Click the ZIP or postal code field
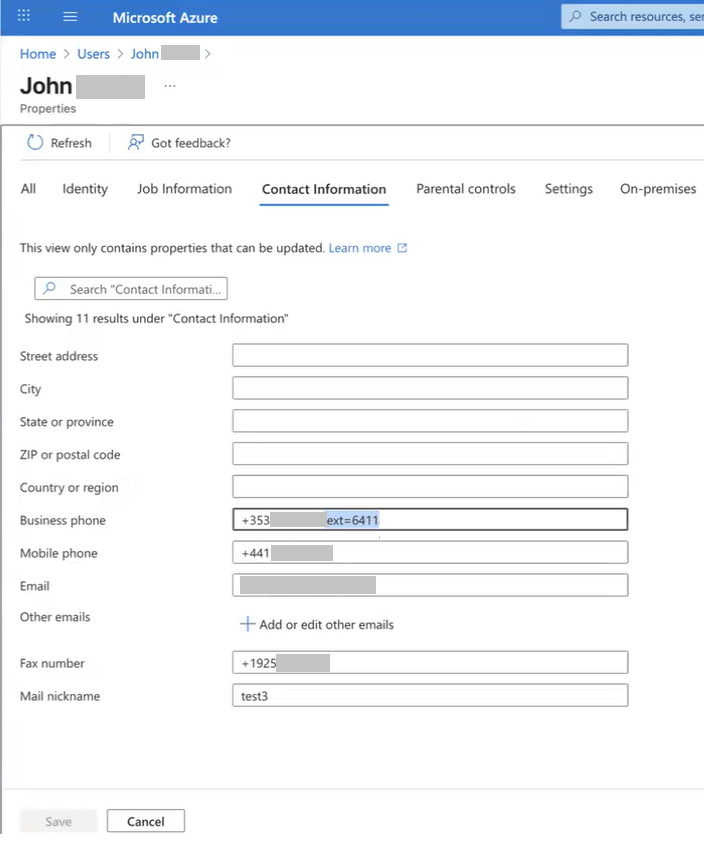The height and width of the screenshot is (852, 704). pyautogui.click(x=430, y=454)
